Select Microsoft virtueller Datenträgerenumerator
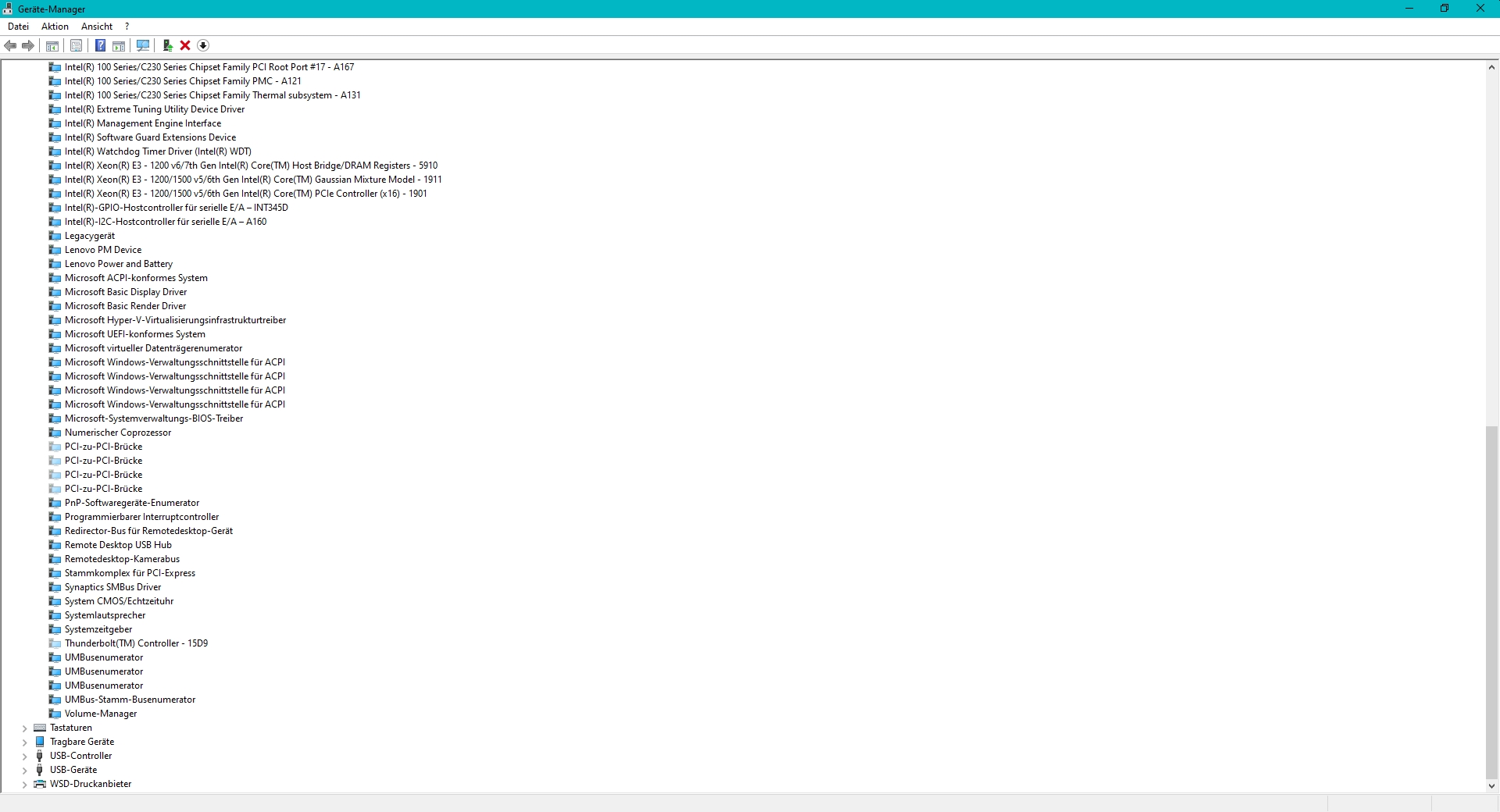1500x812 pixels. point(153,348)
